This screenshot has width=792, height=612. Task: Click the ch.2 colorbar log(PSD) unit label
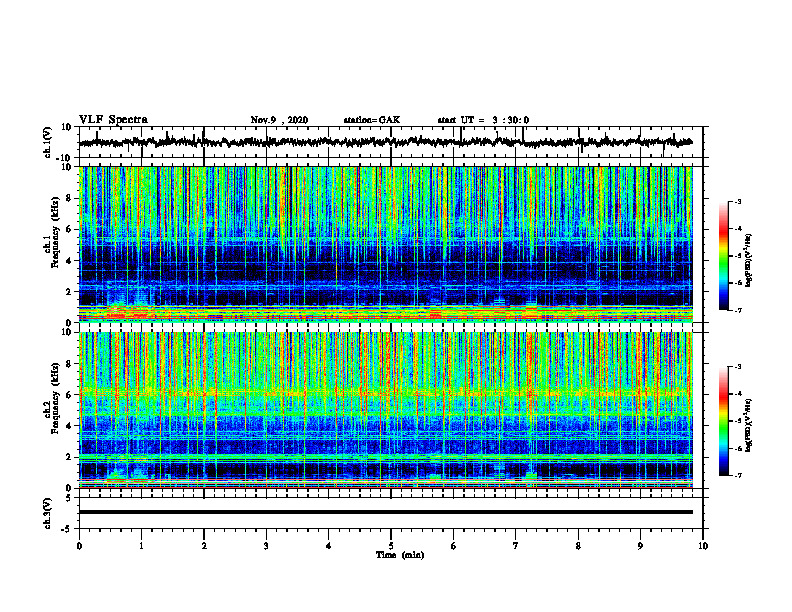(749, 425)
